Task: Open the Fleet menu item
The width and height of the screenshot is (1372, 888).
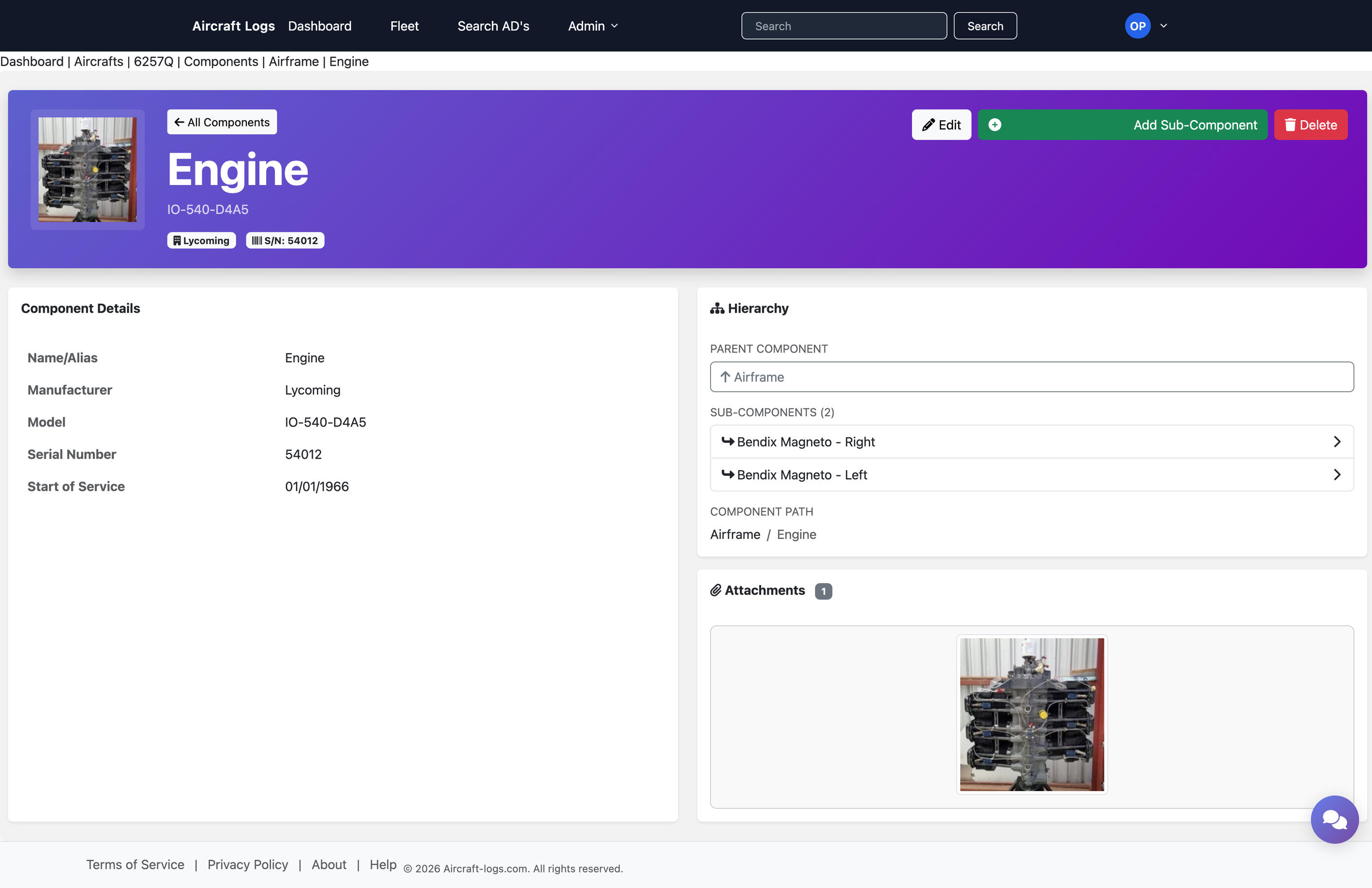Action: [x=404, y=26]
